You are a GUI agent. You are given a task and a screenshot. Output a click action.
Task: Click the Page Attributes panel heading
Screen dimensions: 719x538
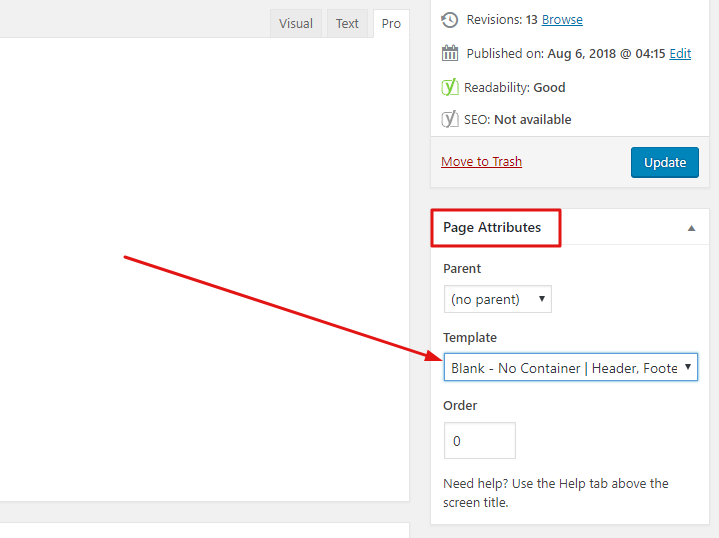pos(492,228)
